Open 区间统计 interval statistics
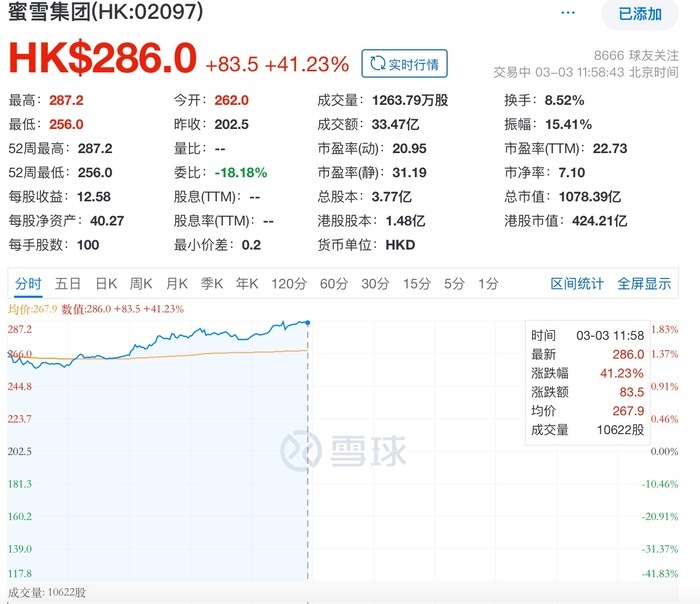The width and height of the screenshot is (700, 604). tap(577, 283)
